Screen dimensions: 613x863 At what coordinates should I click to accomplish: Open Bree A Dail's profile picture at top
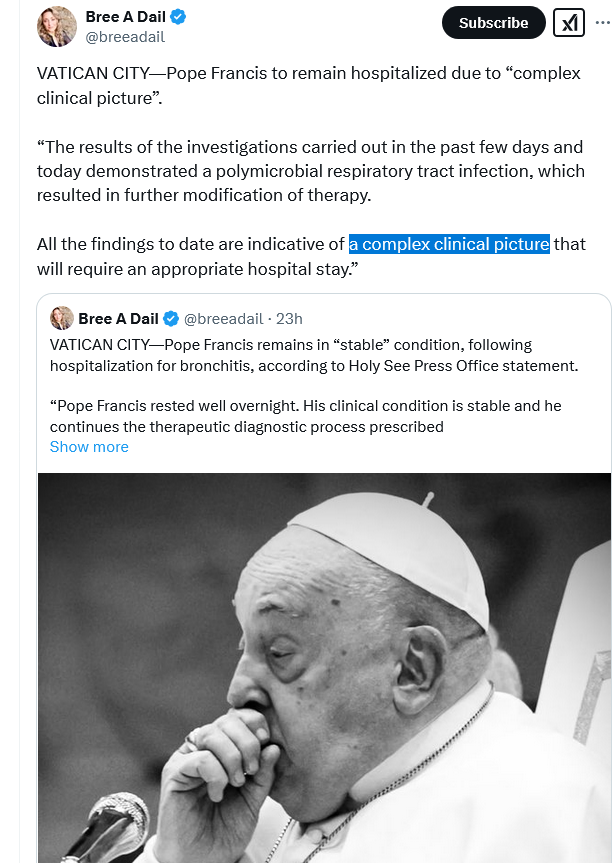click(57, 27)
